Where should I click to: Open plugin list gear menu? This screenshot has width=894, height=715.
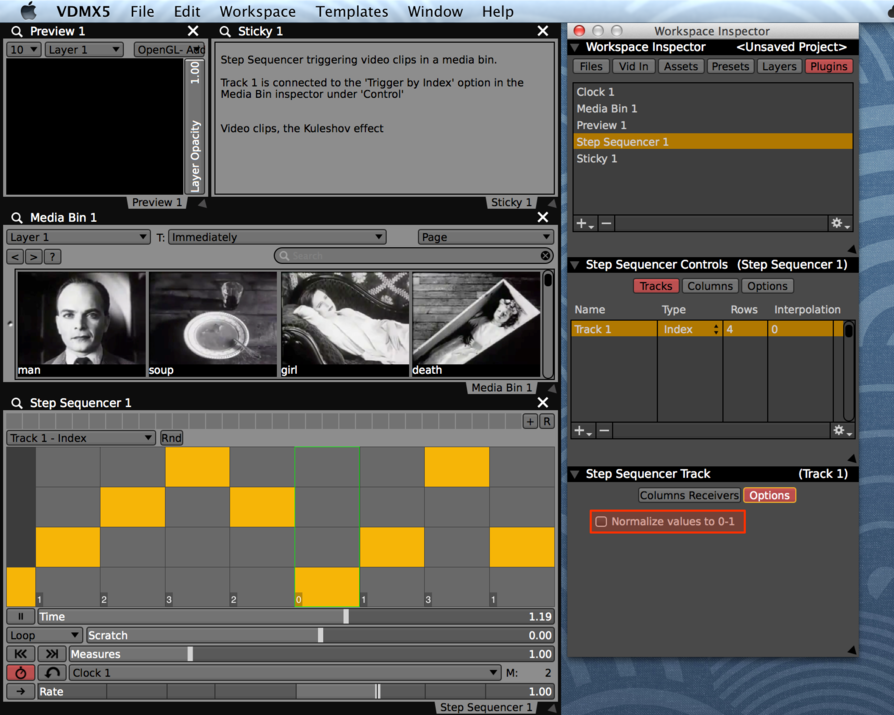tap(840, 224)
